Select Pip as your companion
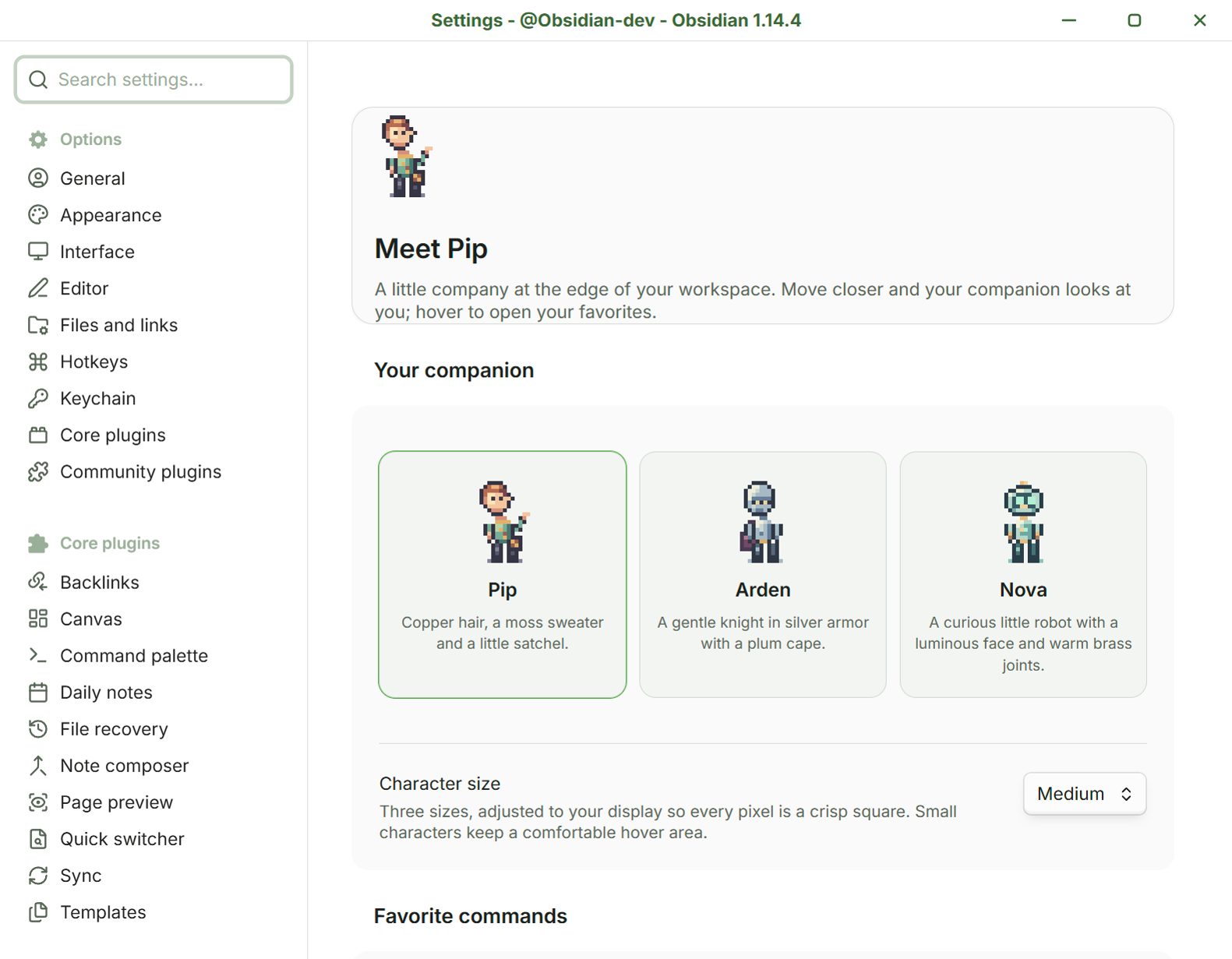 click(x=503, y=574)
